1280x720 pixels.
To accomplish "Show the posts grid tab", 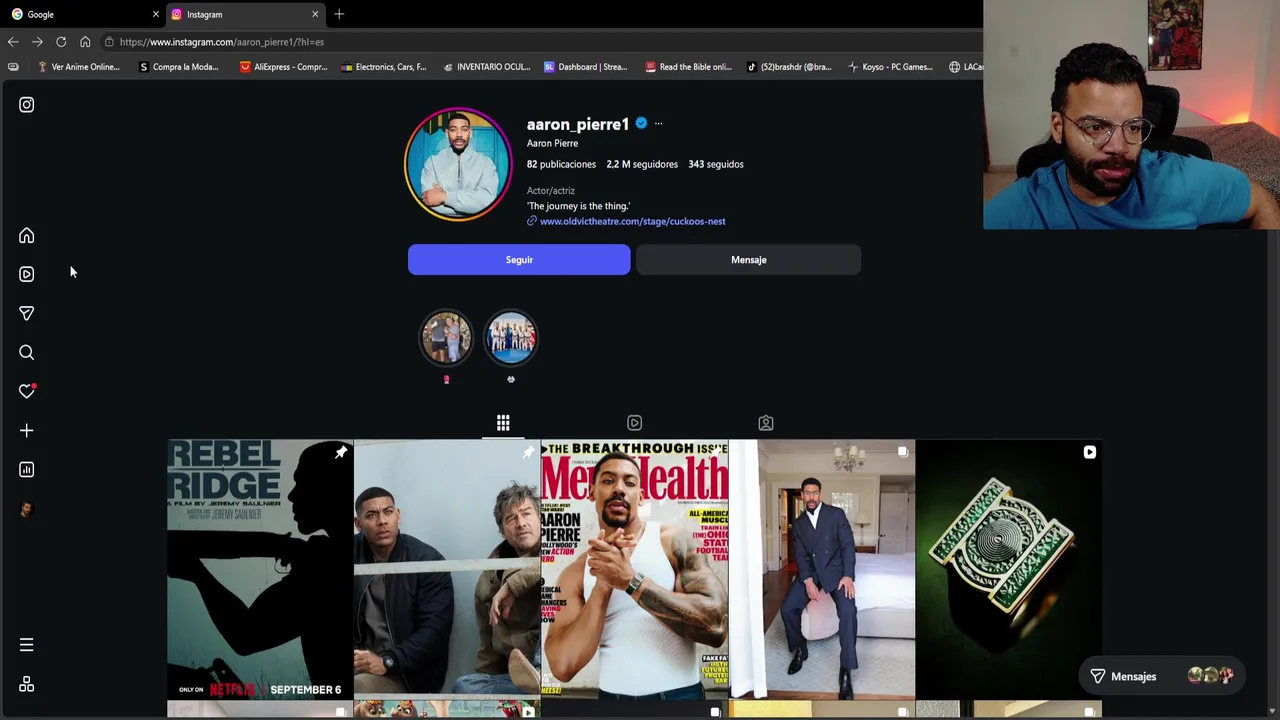I will point(503,423).
